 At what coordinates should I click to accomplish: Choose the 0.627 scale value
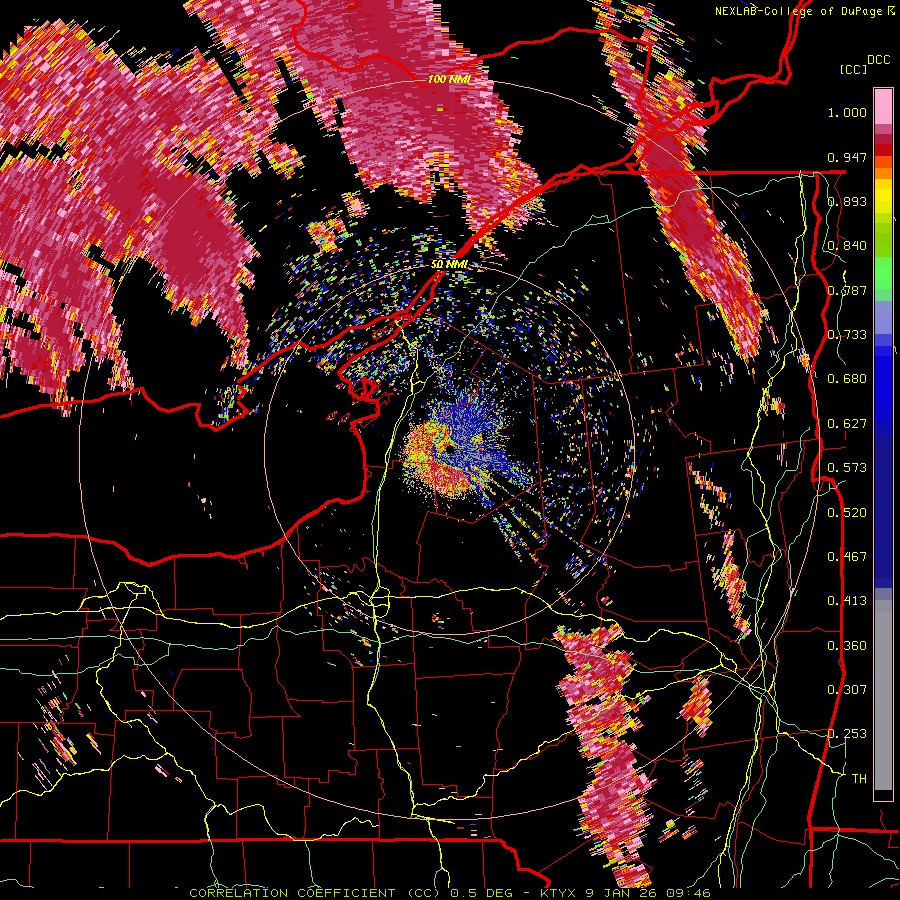pyautogui.click(x=847, y=424)
